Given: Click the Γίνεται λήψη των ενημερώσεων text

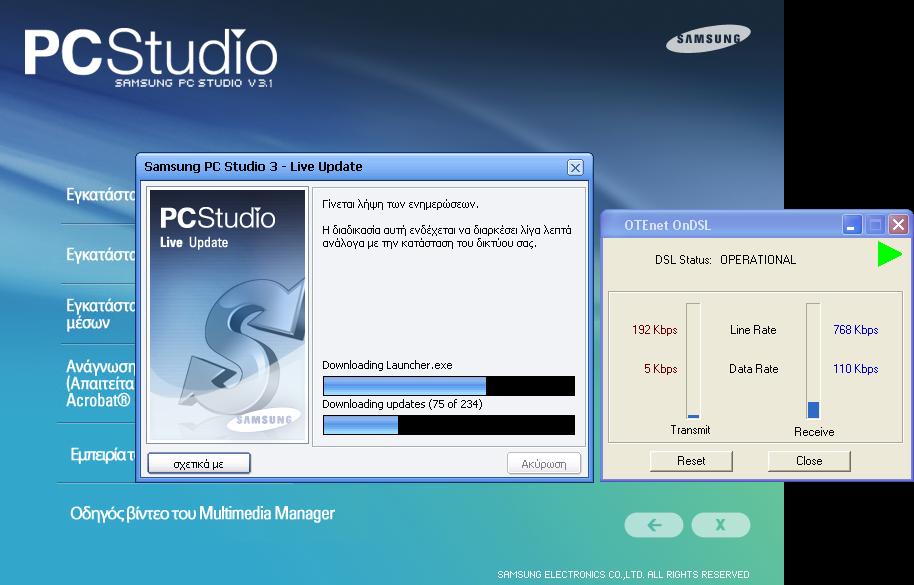Looking at the screenshot, I should [x=400, y=205].
